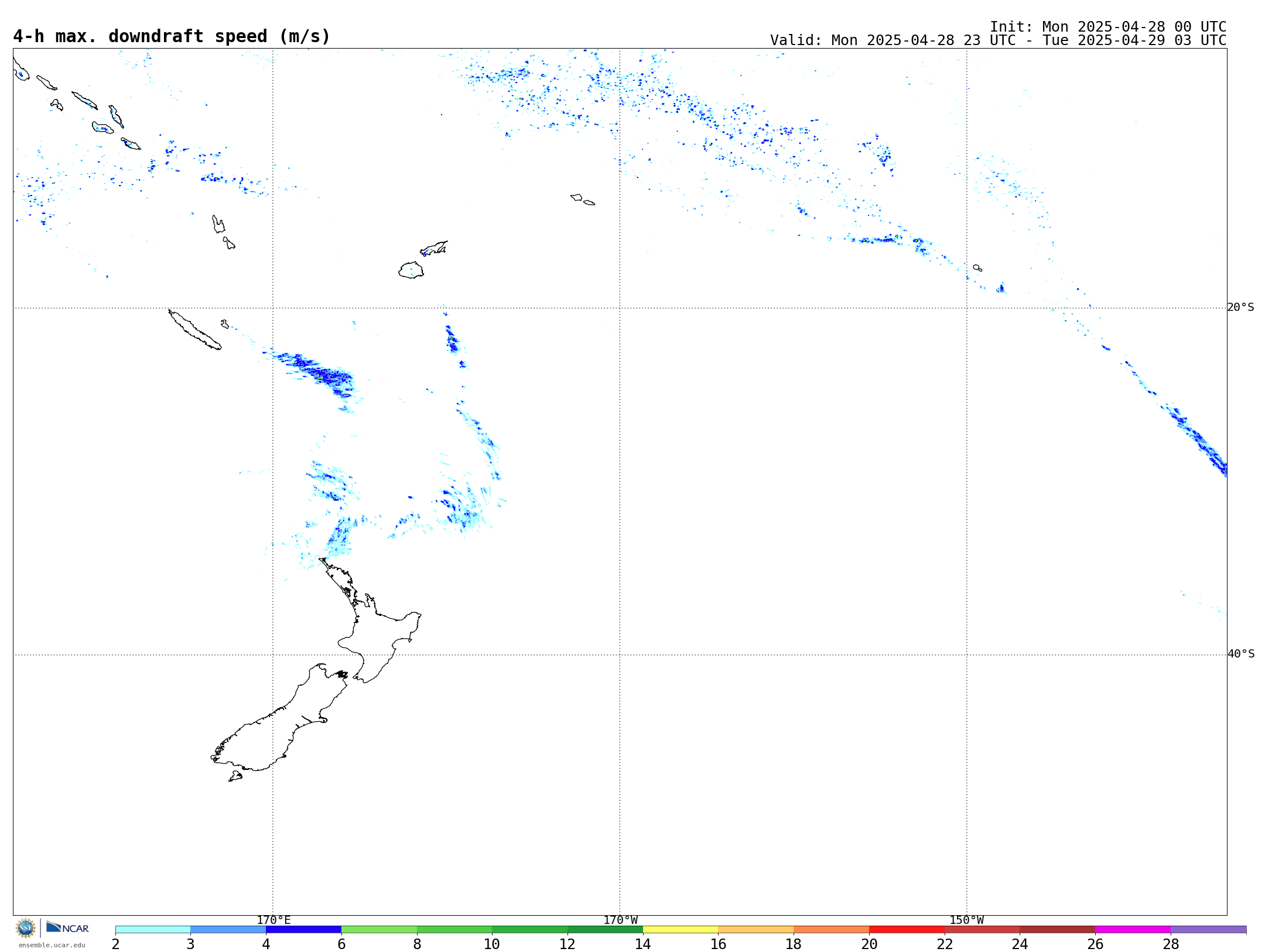Select the orange 18-20 colorbar segment
The image size is (1265, 952).
[832, 930]
